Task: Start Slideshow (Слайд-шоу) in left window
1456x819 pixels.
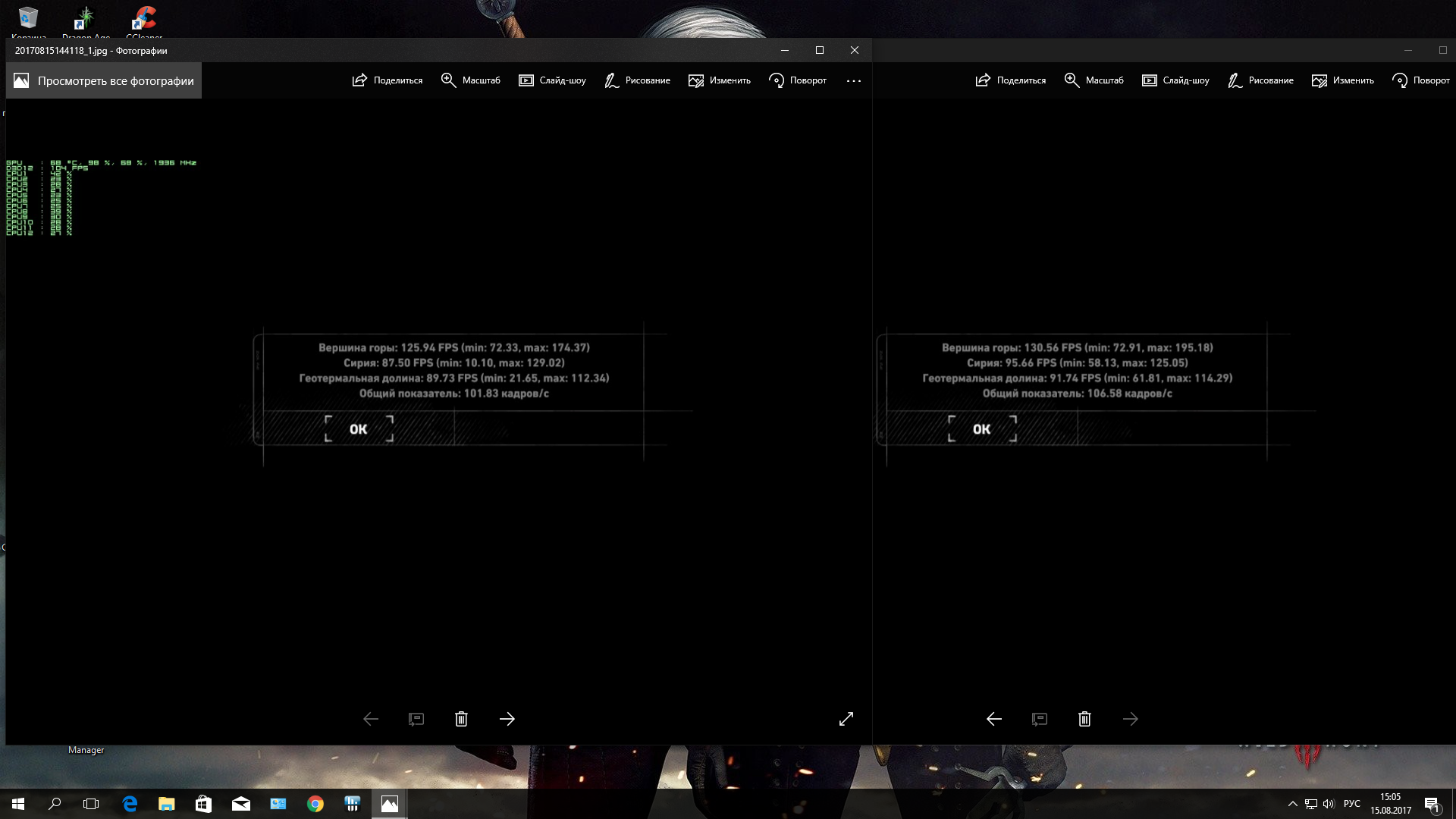Action: 552,80
